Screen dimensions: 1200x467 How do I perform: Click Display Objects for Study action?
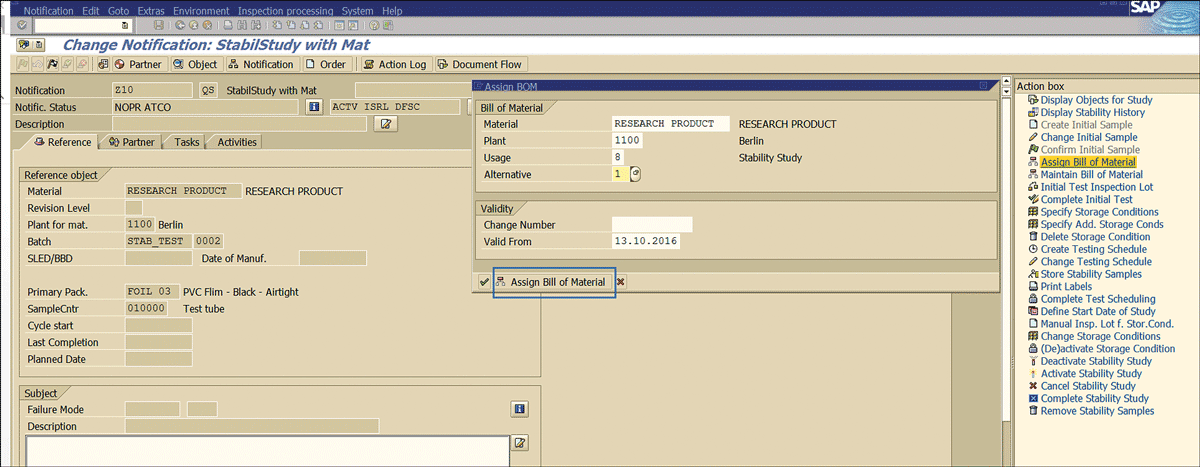click(1096, 100)
